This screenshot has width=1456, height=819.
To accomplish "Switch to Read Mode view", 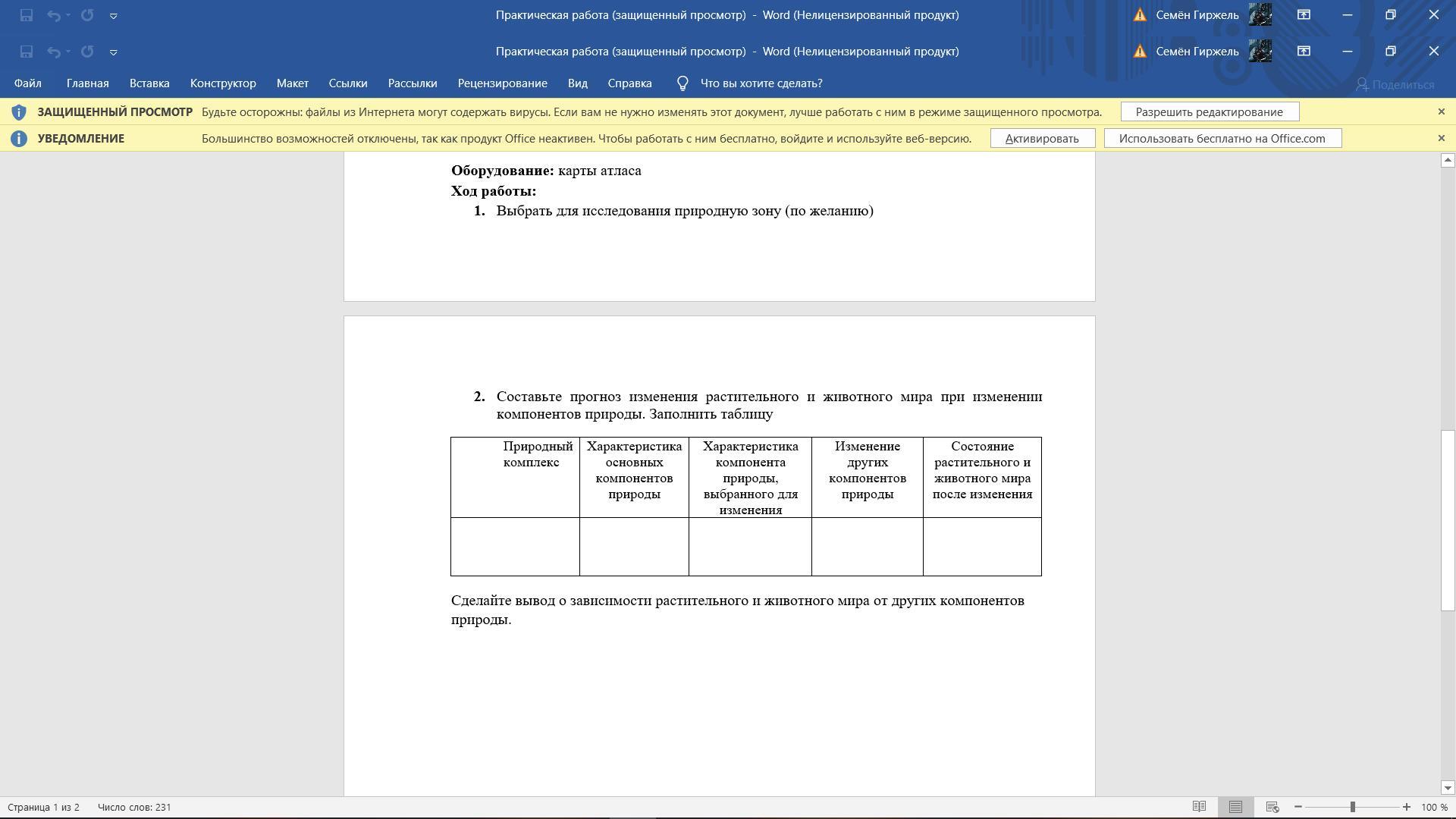I will tap(1199, 807).
